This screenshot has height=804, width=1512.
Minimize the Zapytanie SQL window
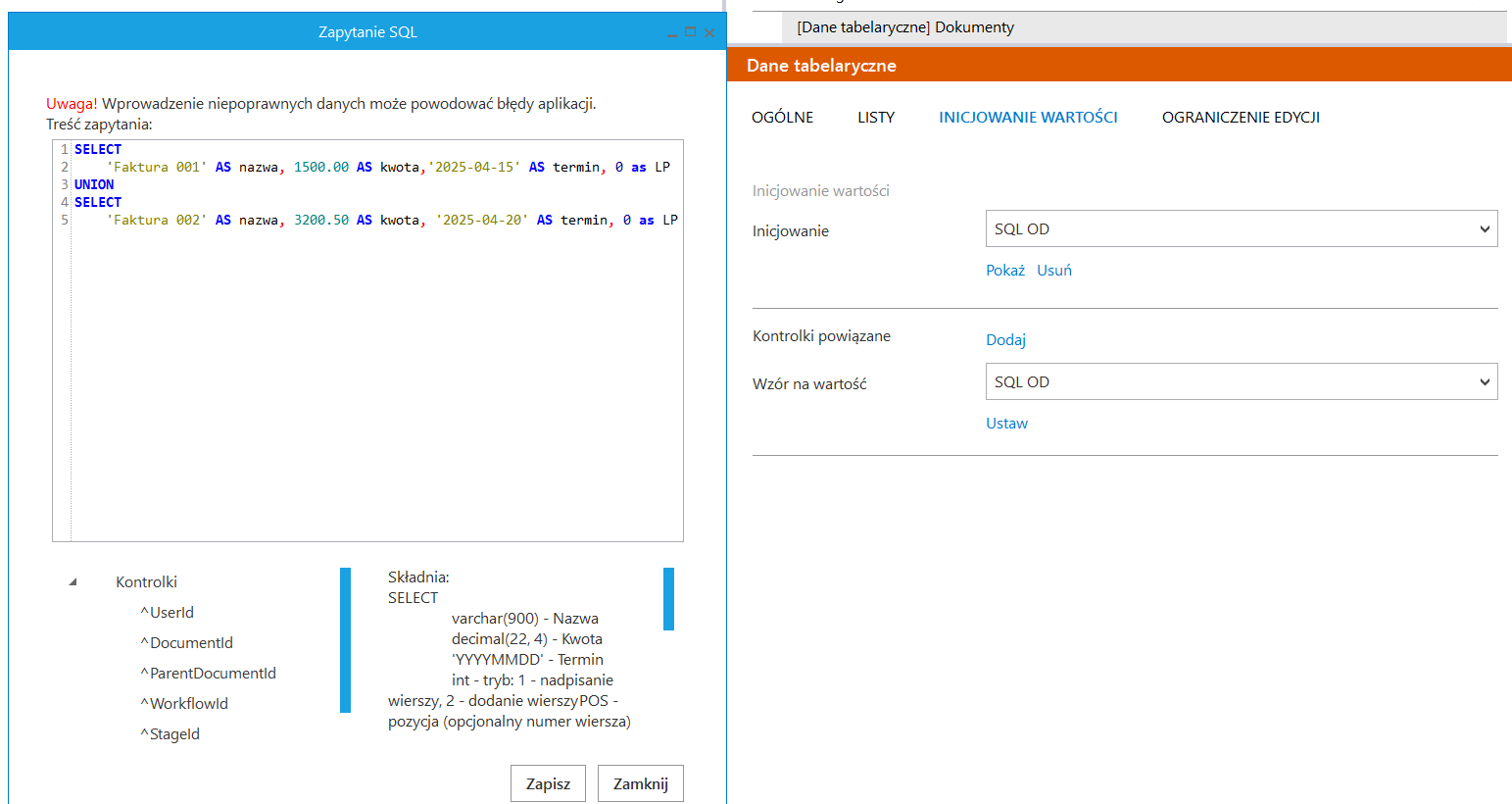point(672,33)
